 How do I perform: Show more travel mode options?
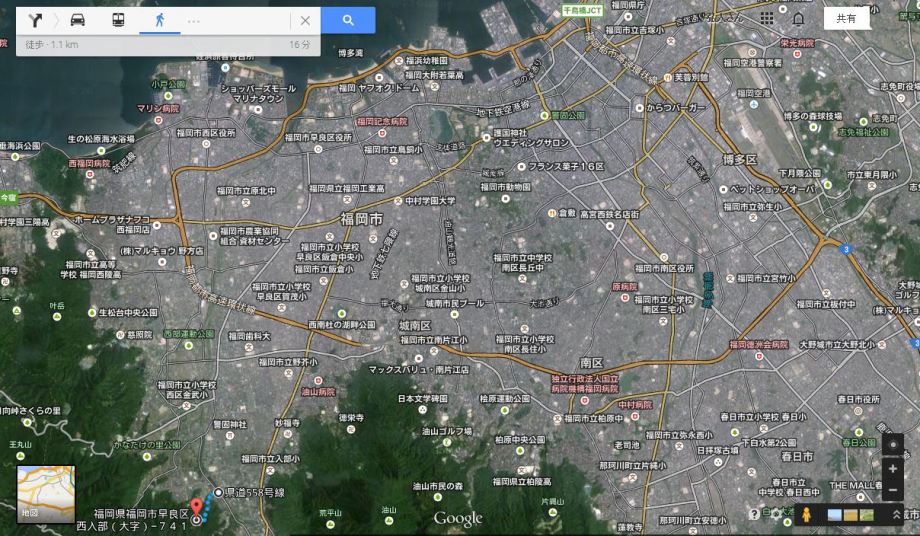pos(194,21)
